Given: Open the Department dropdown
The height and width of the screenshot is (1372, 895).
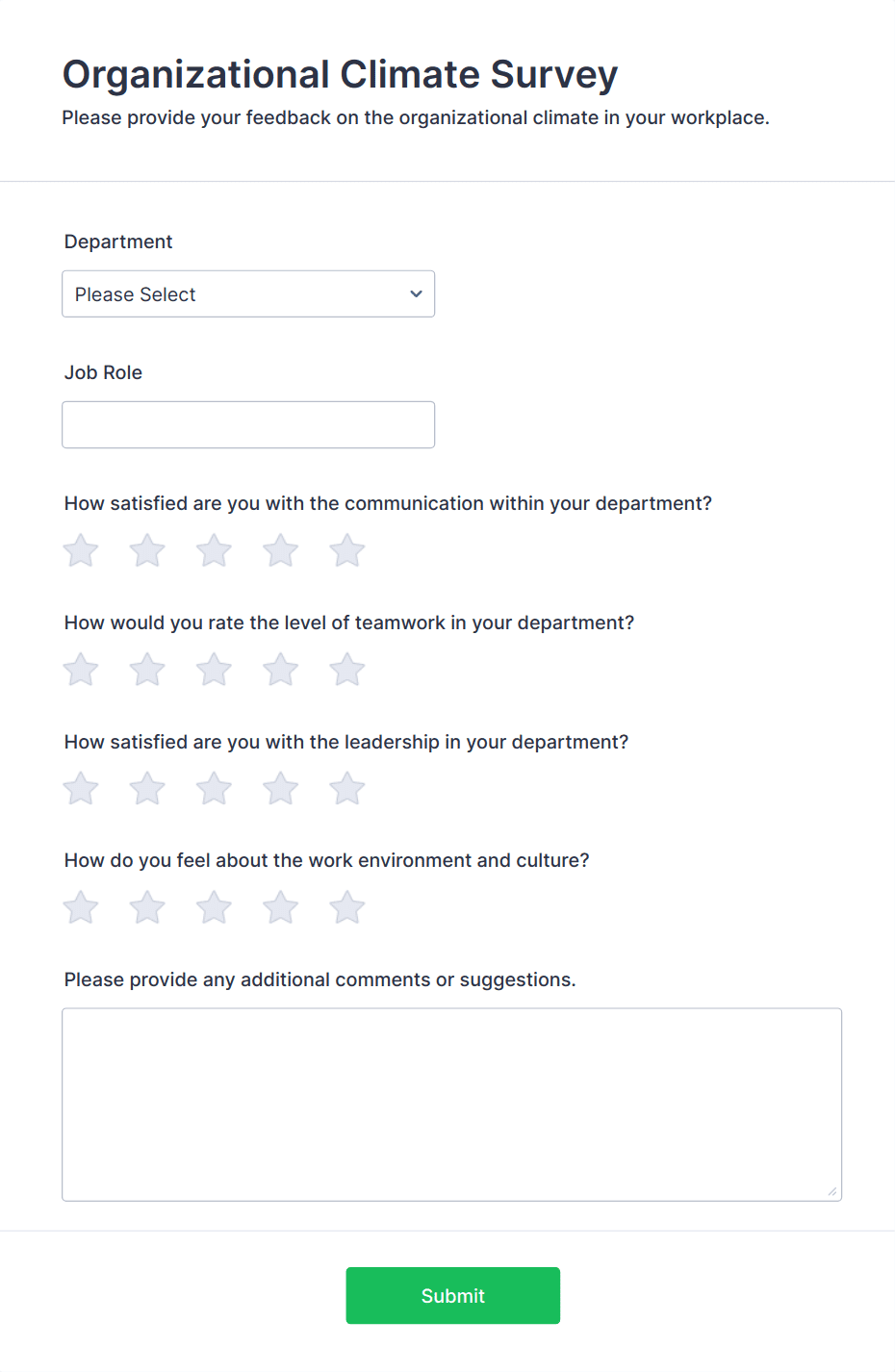Looking at the screenshot, I should click(247, 294).
